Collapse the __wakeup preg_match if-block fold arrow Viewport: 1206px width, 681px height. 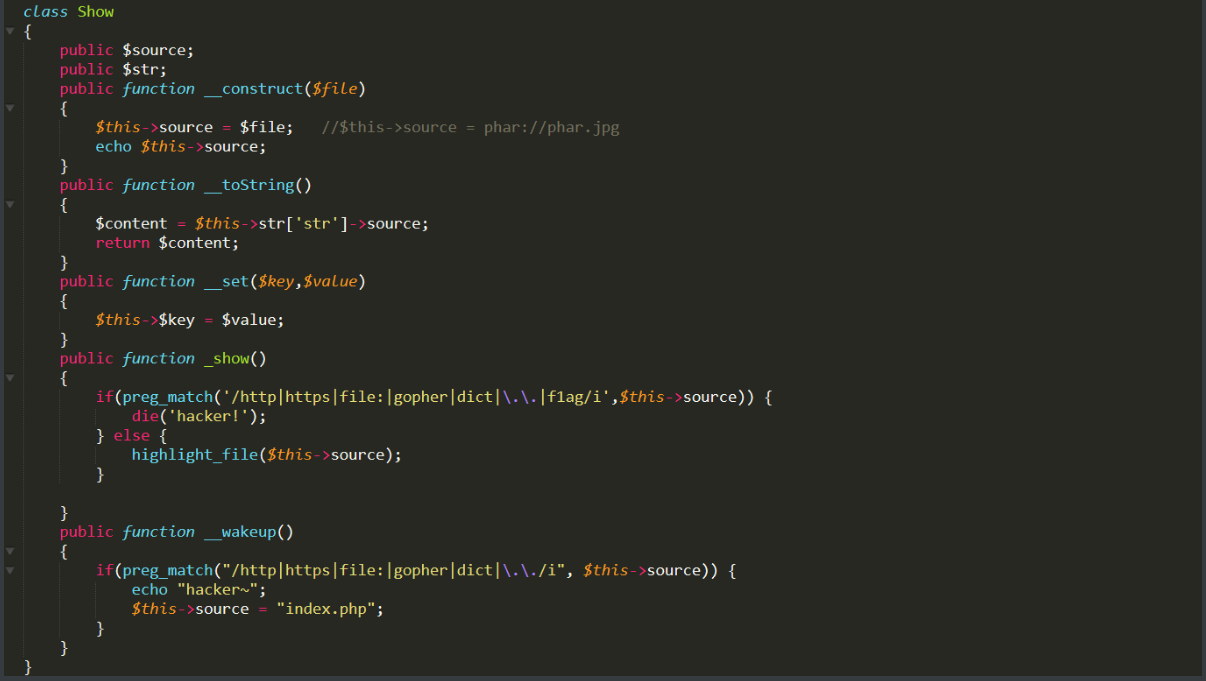9,570
